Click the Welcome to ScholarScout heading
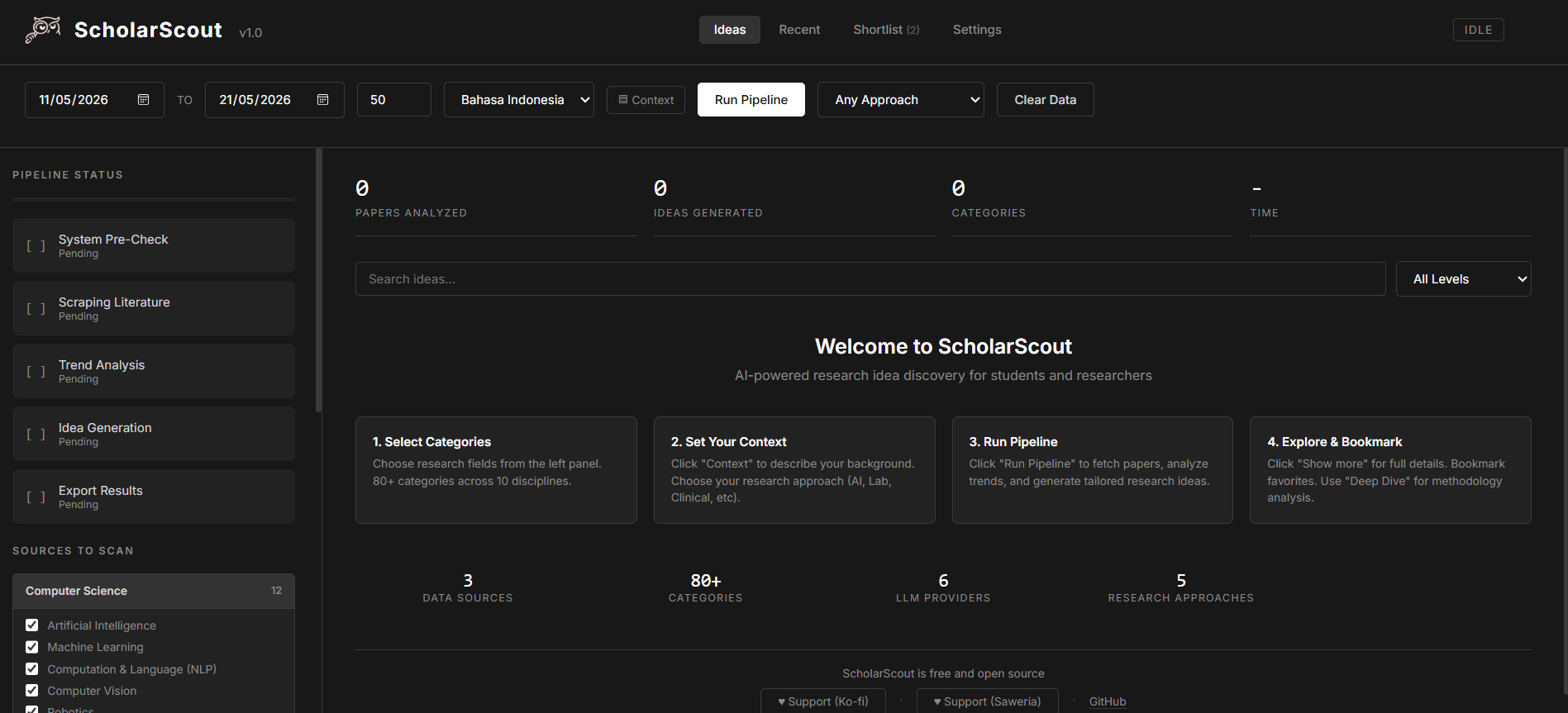The height and width of the screenshot is (713, 1568). click(943, 346)
